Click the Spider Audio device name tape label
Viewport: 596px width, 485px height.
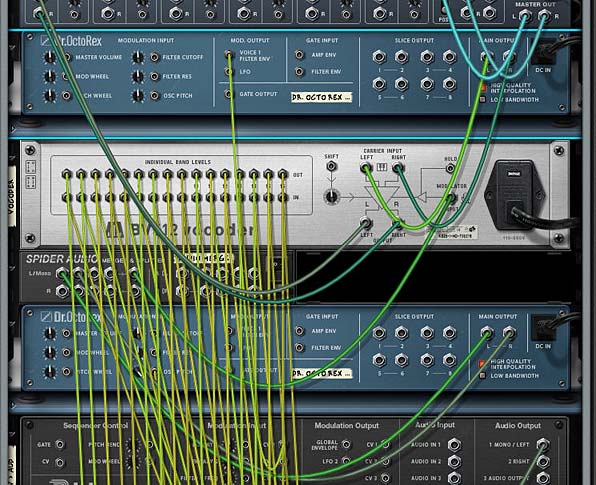pos(203,258)
